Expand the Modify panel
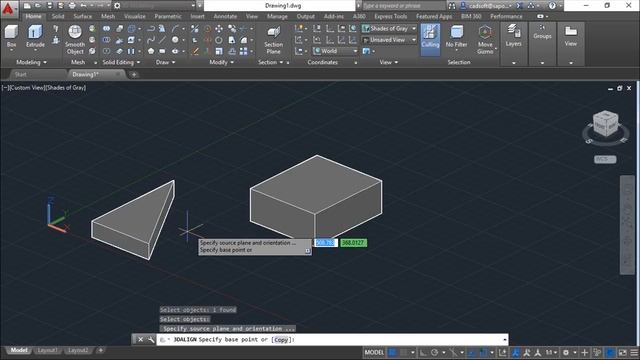Viewport: 640px width, 360px height. pos(222,62)
